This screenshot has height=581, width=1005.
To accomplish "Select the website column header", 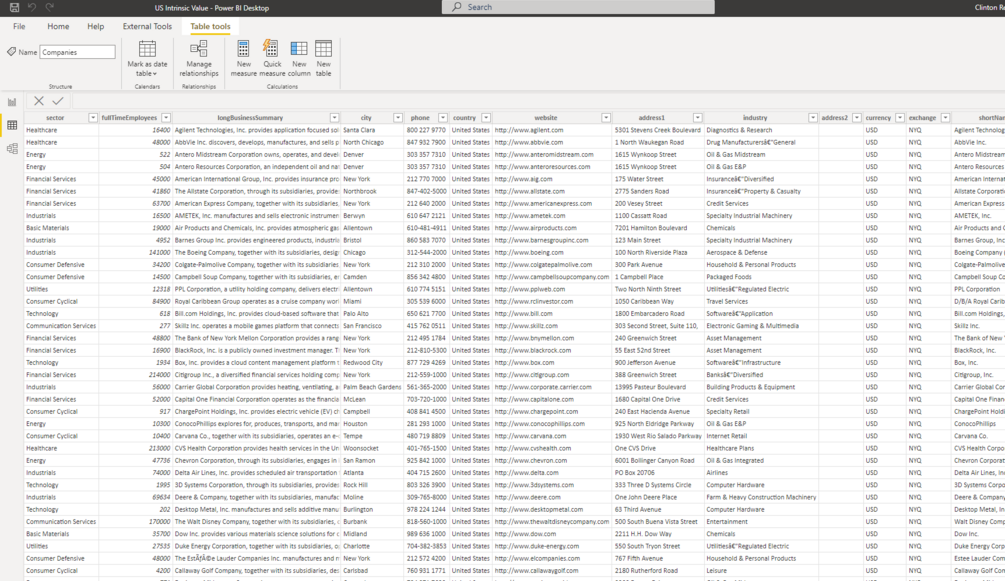I will [x=545, y=117].
